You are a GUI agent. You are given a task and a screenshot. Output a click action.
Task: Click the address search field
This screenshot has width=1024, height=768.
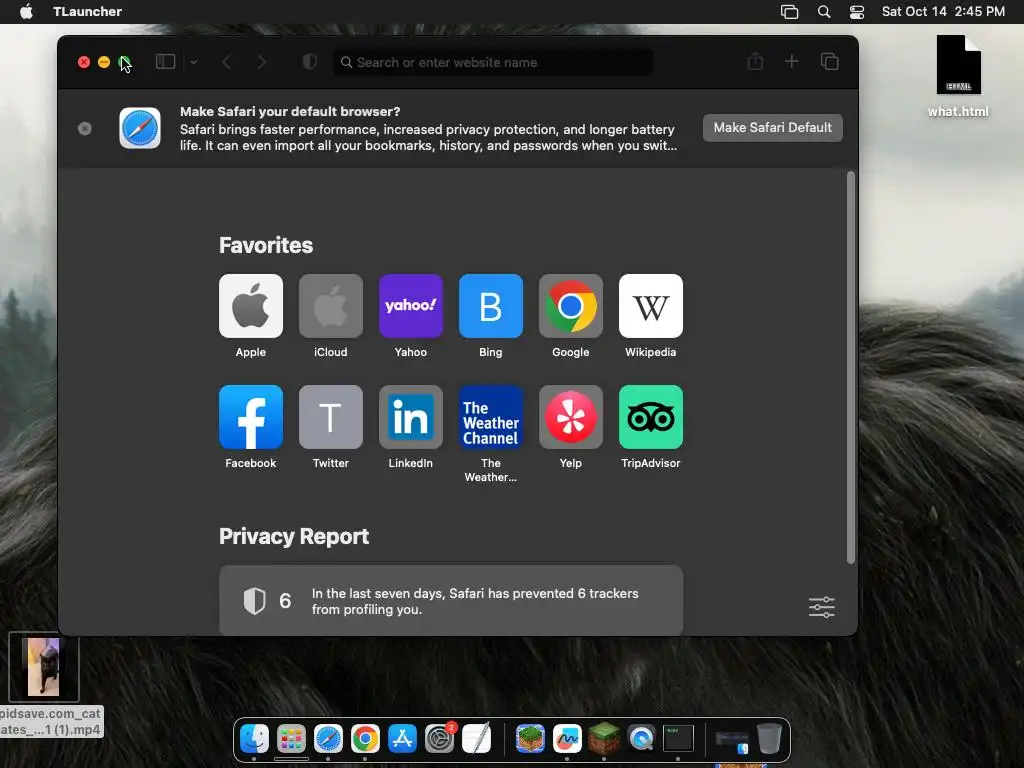(493, 62)
